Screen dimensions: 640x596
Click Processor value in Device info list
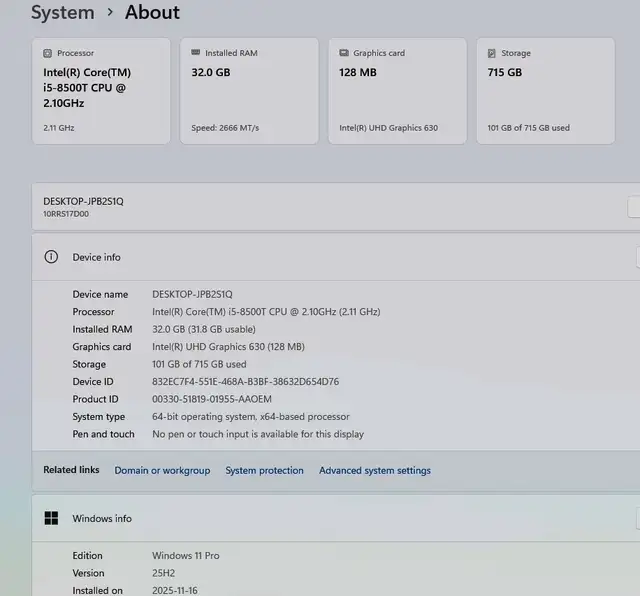pos(266,312)
